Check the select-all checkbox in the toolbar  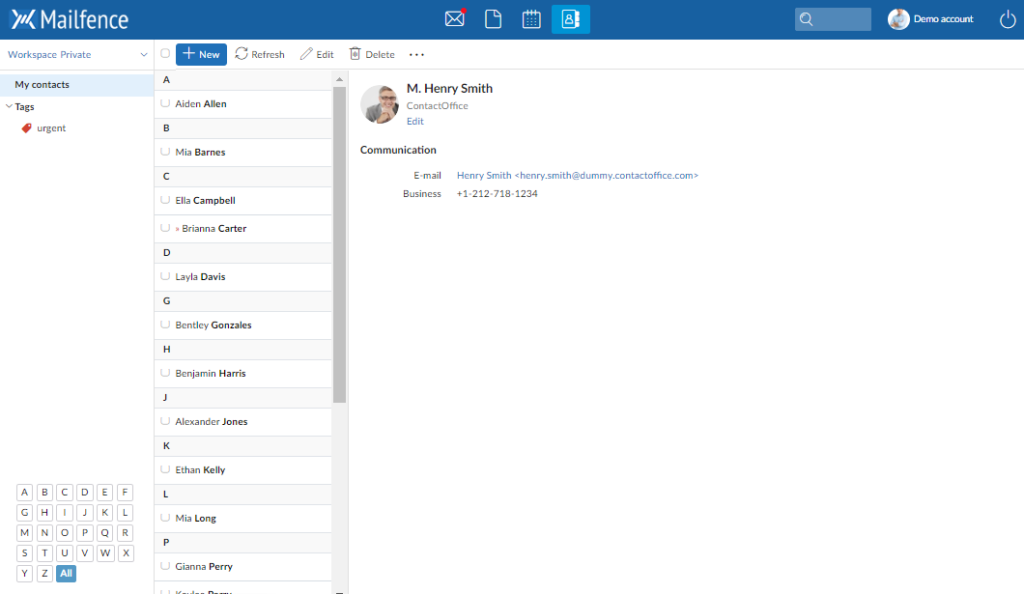pyautogui.click(x=164, y=54)
